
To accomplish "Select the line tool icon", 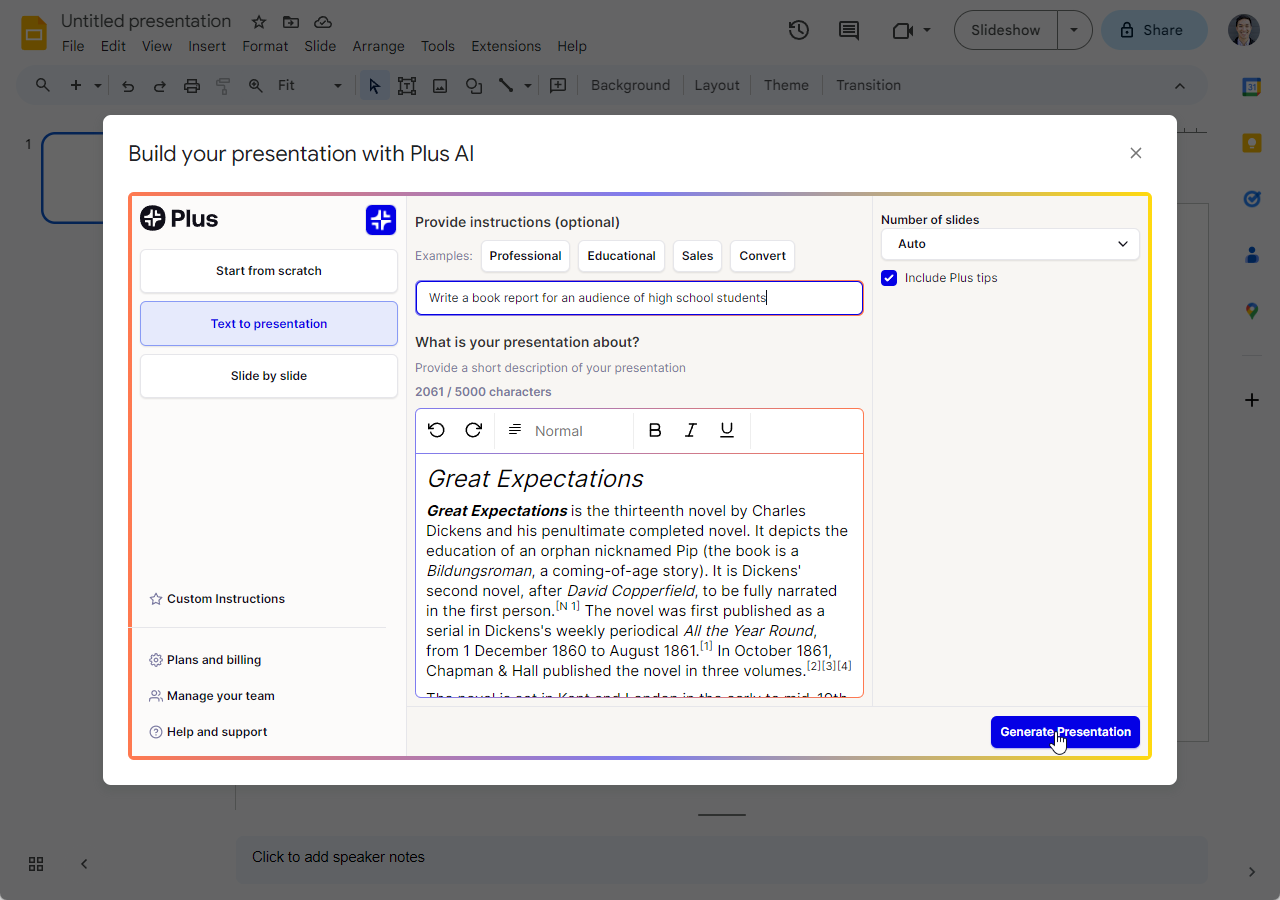I will (x=506, y=85).
